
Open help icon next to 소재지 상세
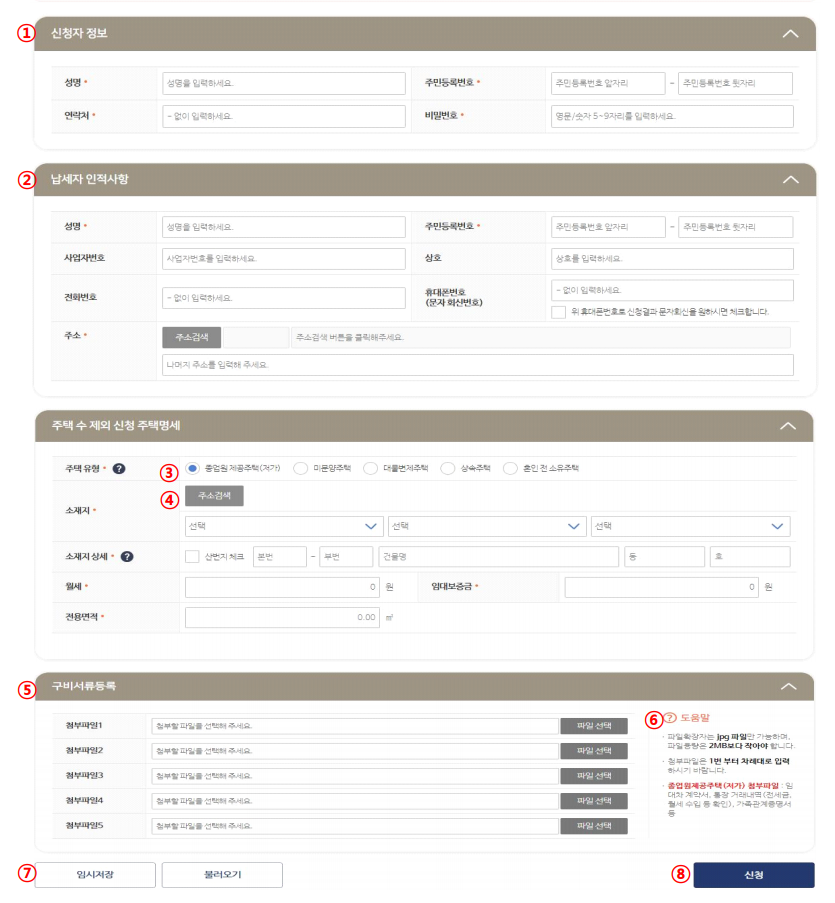tap(127, 557)
